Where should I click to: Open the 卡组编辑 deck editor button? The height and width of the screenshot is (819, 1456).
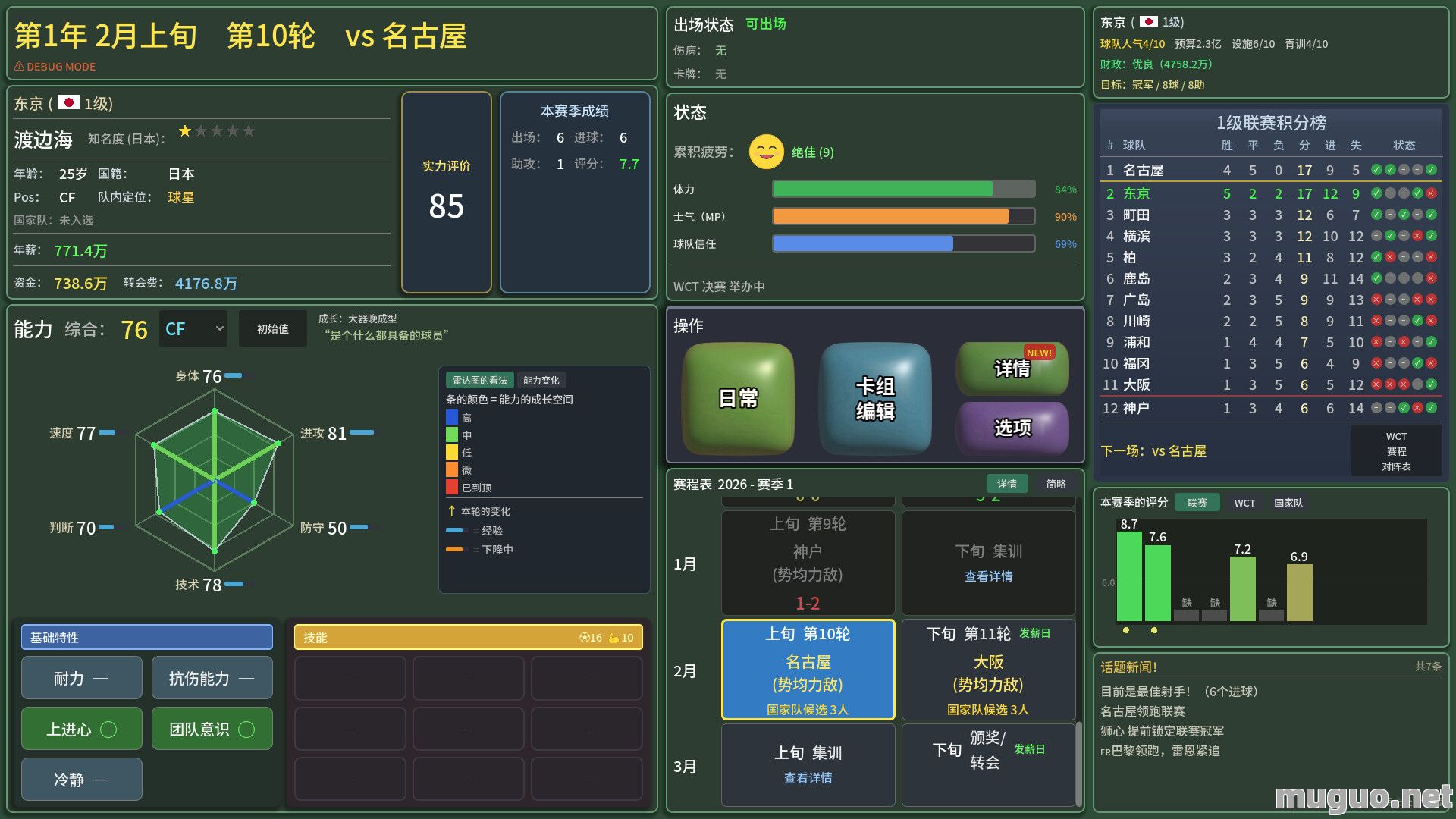875,398
